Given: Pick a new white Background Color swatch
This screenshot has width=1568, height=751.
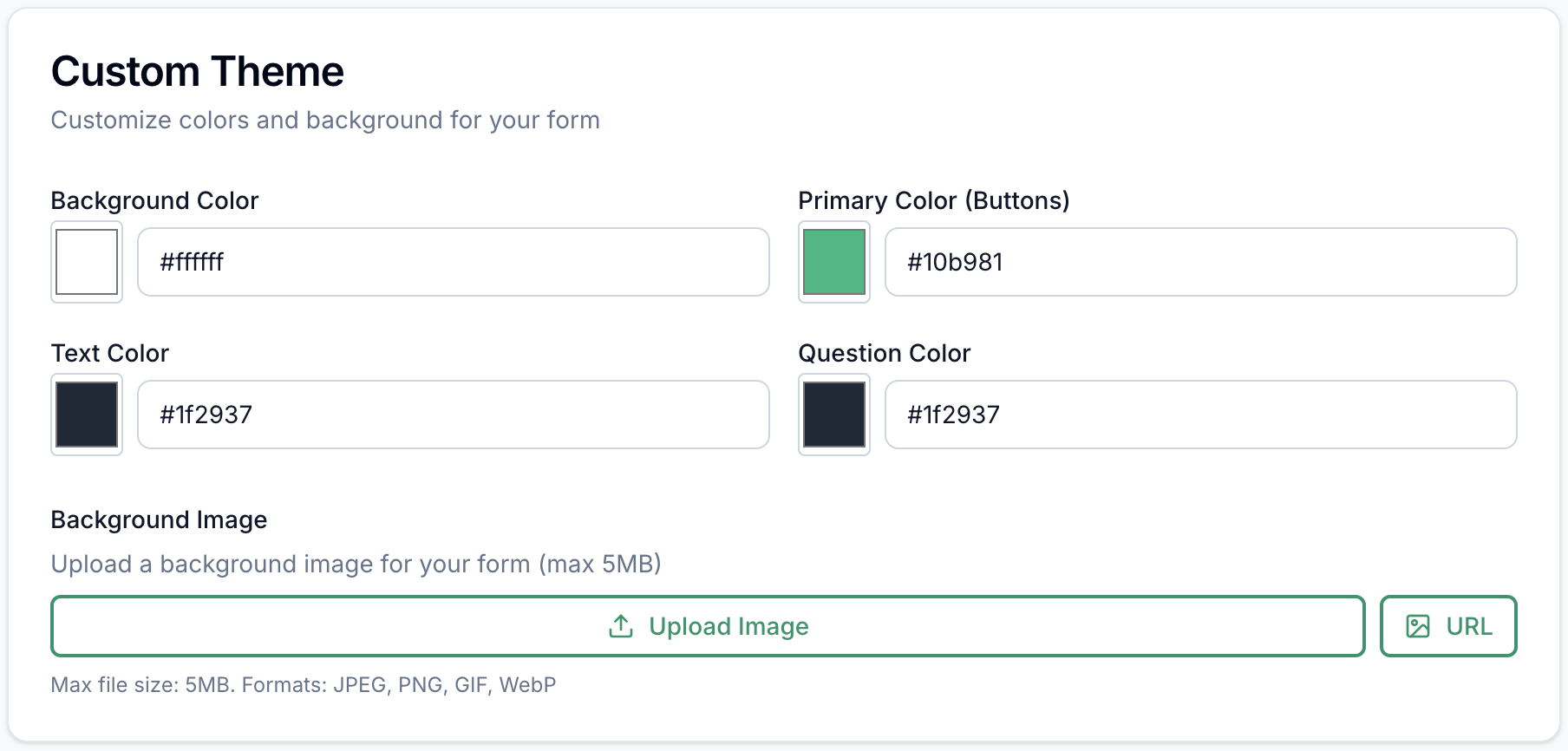Looking at the screenshot, I should (86, 262).
